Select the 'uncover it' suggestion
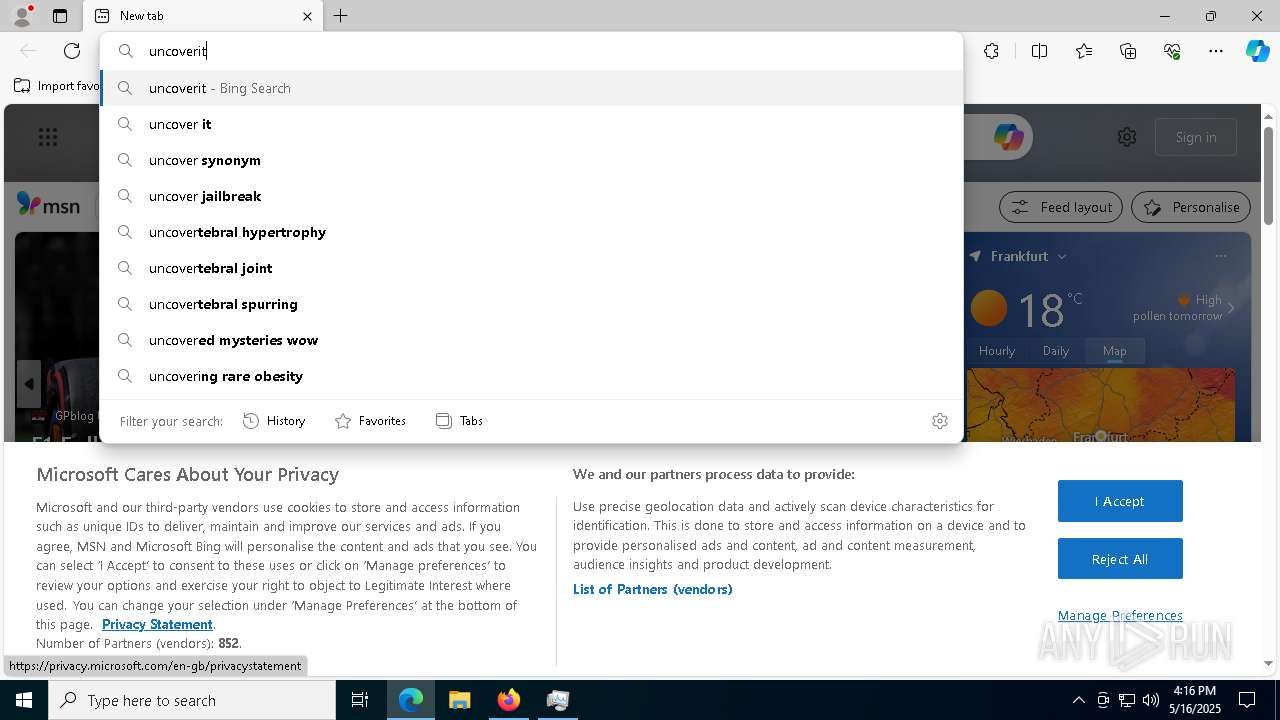This screenshot has height=720, width=1280. [x=531, y=124]
